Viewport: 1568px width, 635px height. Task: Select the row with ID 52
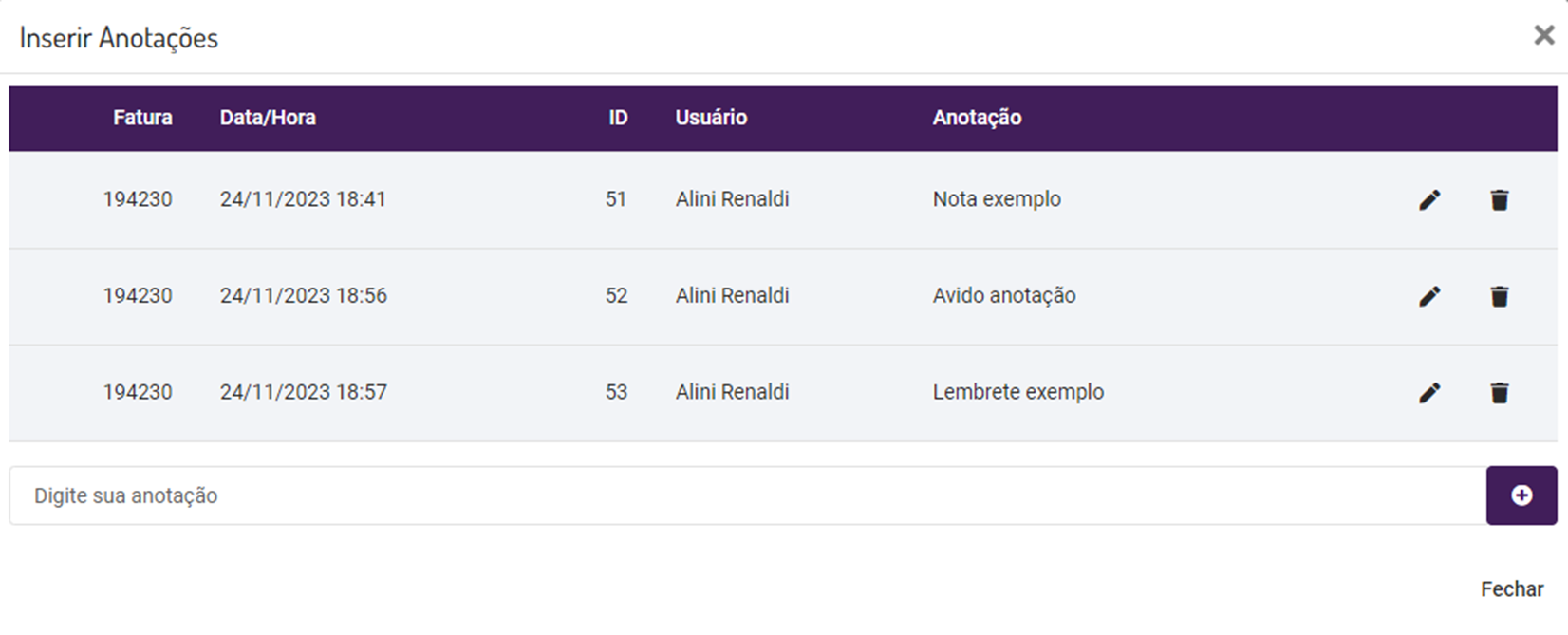click(616, 296)
